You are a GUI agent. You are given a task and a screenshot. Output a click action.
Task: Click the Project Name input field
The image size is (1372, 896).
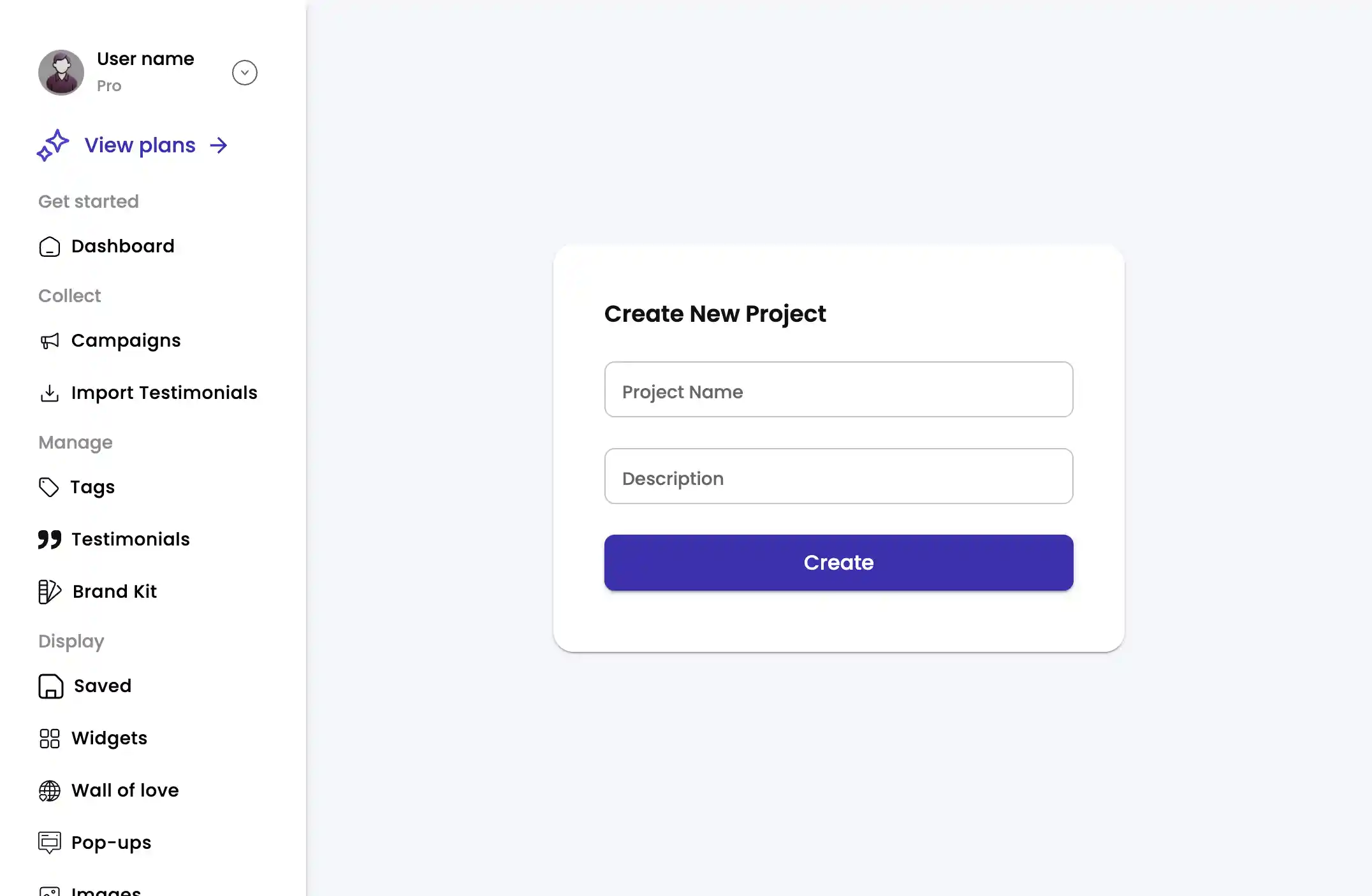[838, 389]
